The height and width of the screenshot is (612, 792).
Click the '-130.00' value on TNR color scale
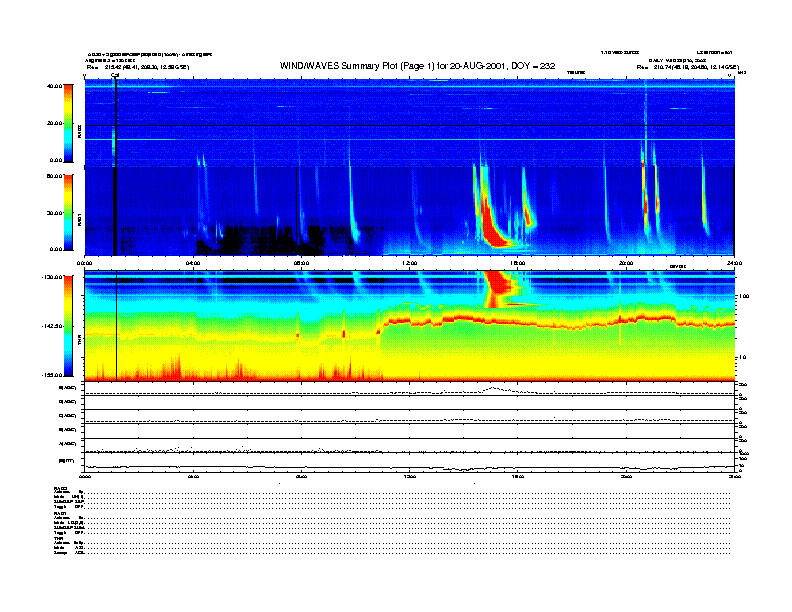coord(52,277)
